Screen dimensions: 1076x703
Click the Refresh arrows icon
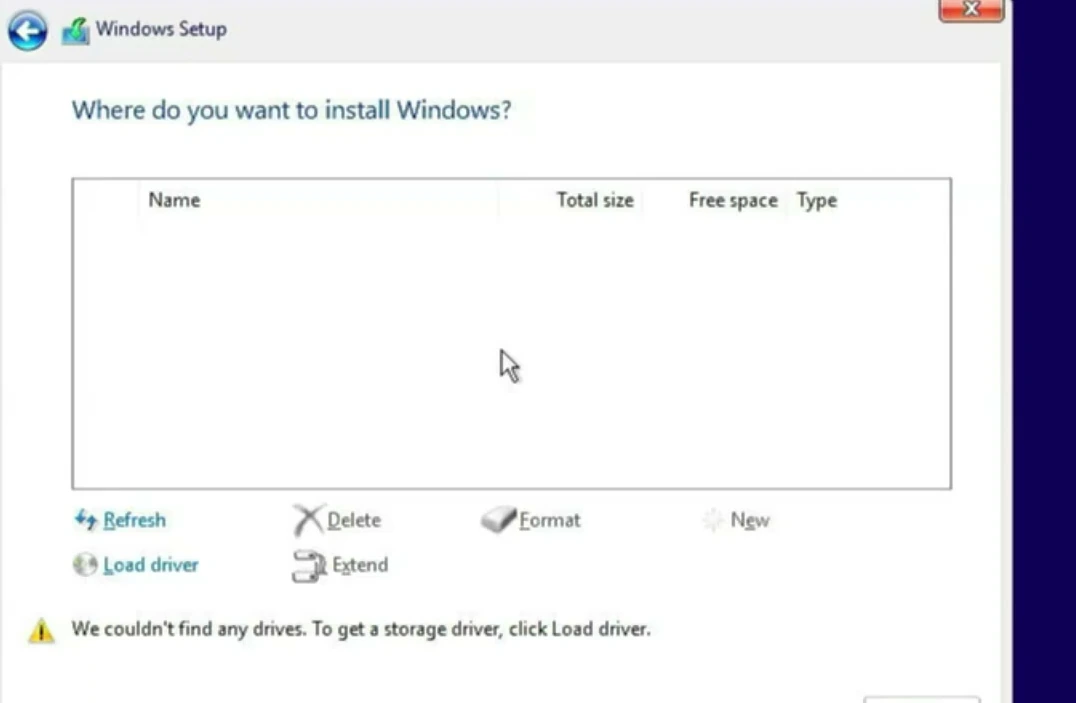(86, 520)
